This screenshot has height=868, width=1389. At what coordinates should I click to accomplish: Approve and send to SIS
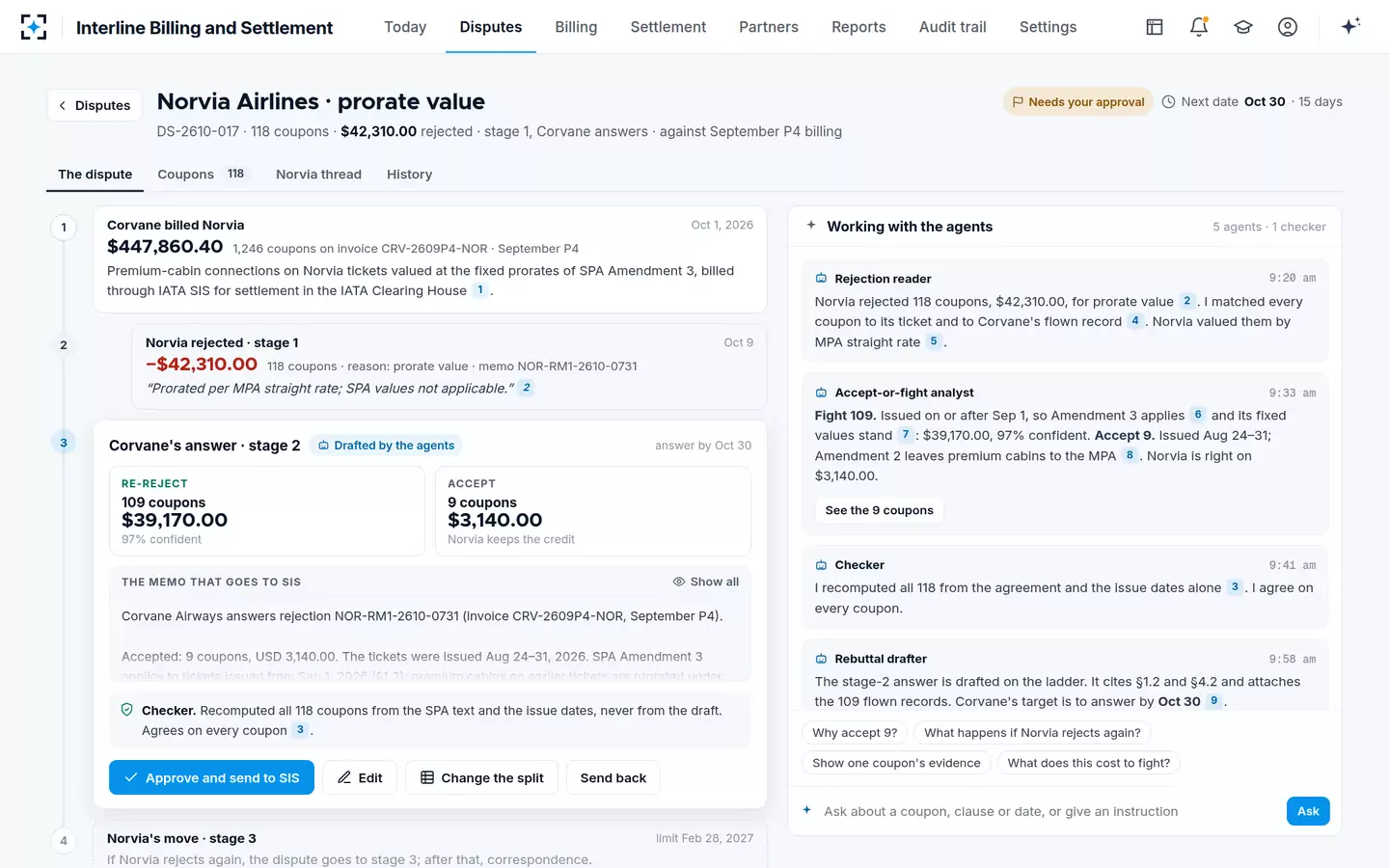click(211, 777)
